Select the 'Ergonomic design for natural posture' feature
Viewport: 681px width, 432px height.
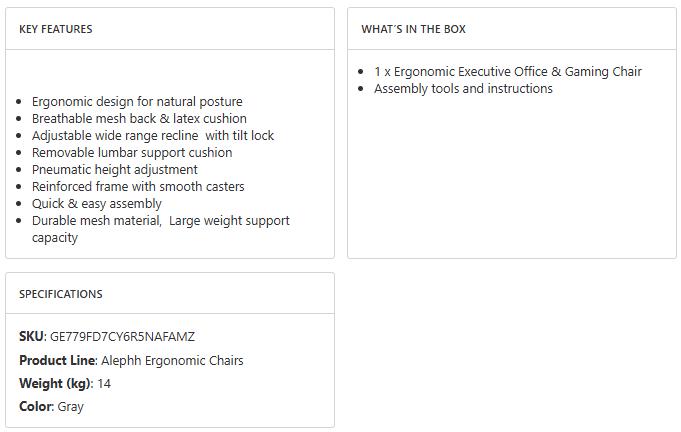(x=137, y=101)
